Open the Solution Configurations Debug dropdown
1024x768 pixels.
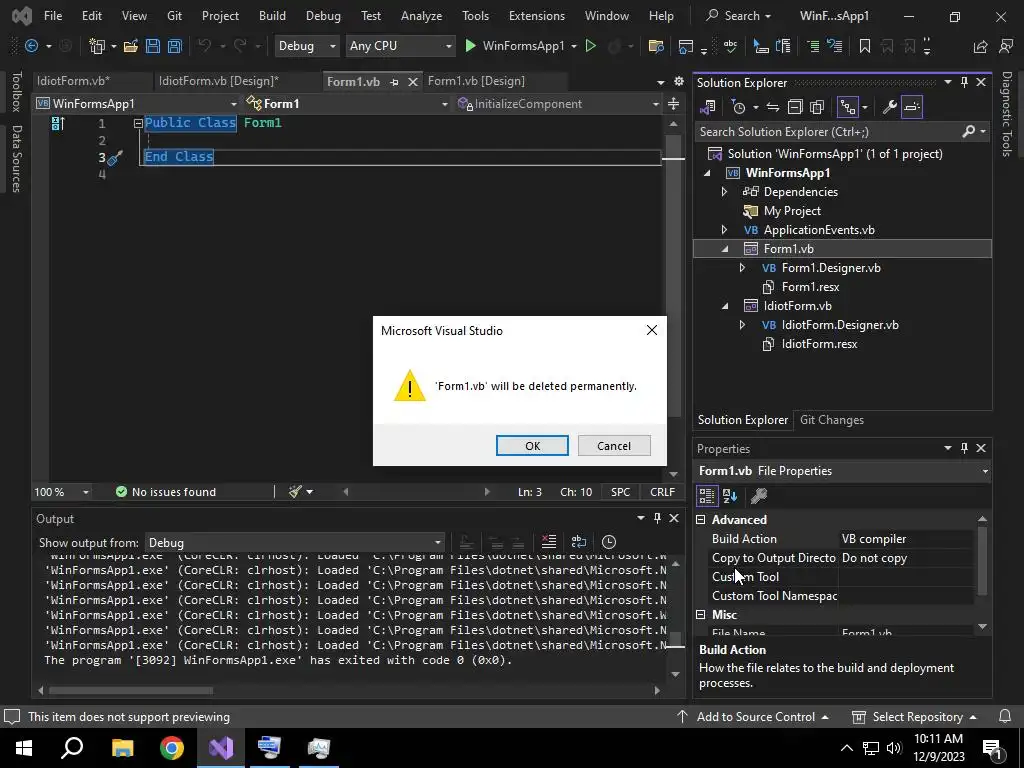point(306,46)
